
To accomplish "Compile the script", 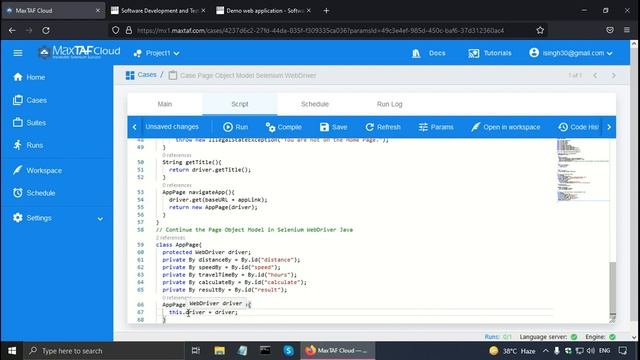I will coord(283,127).
